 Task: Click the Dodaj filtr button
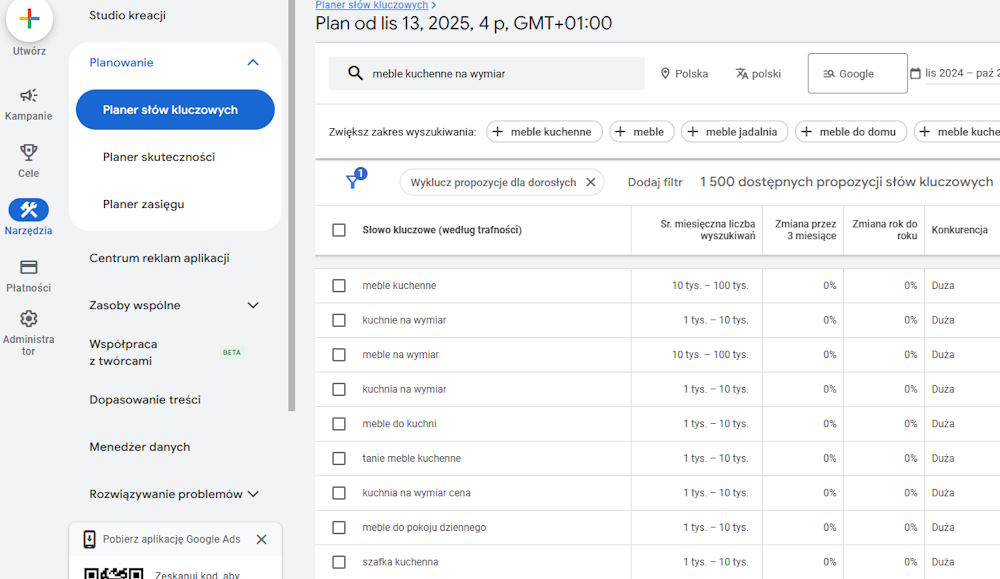coord(655,182)
